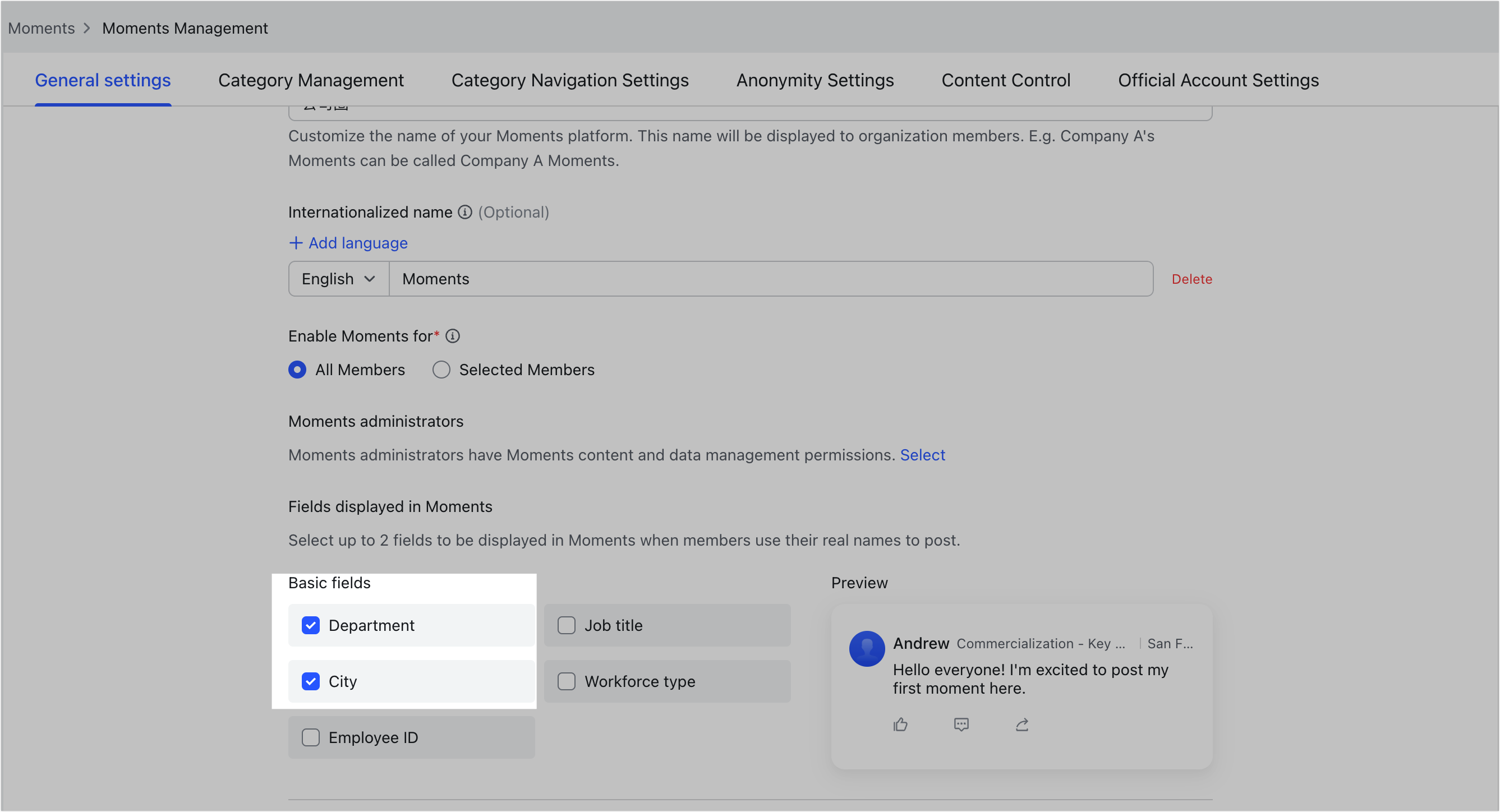Click the Moments breadcrumb link
Screen dimensions: 1500x812
pos(42,29)
